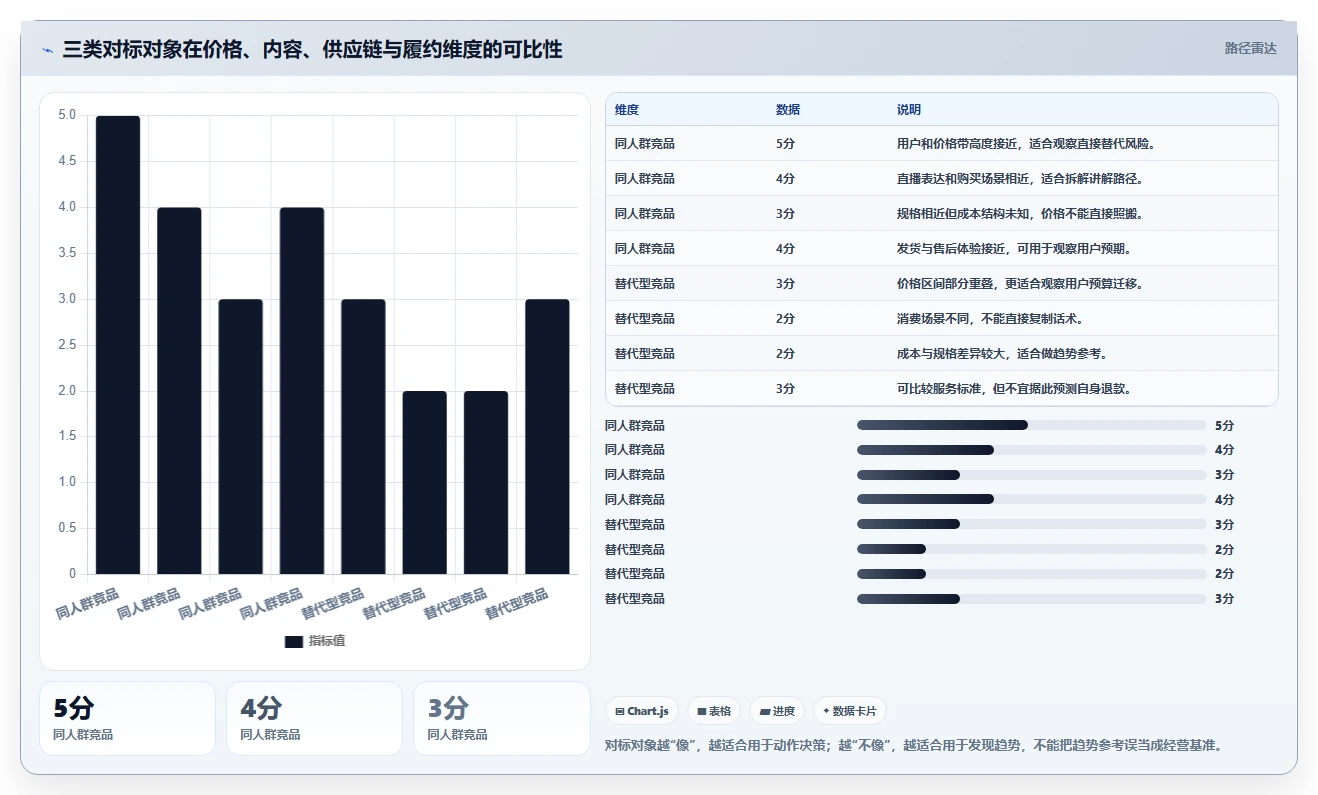Click the 2.5 label on the chart y-axis
The image size is (1318, 795).
coord(67,345)
